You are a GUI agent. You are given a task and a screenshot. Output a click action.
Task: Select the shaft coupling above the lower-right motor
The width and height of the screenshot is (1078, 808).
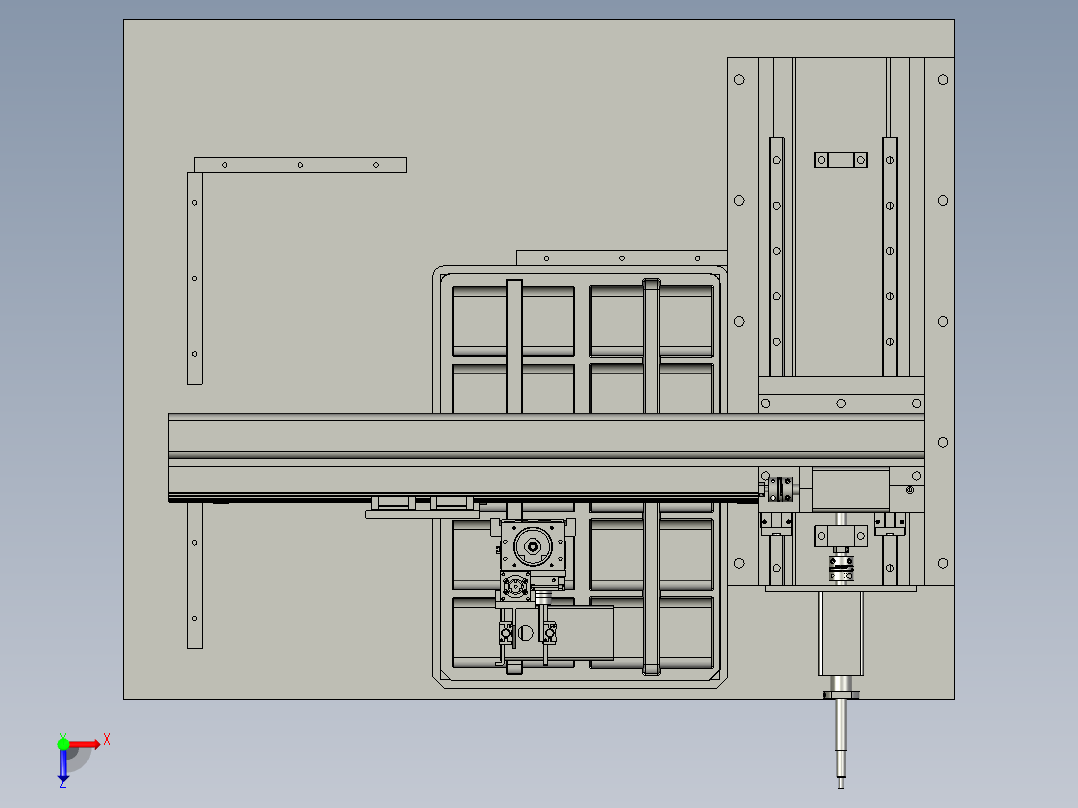pyautogui.click(x=841, y=569)
